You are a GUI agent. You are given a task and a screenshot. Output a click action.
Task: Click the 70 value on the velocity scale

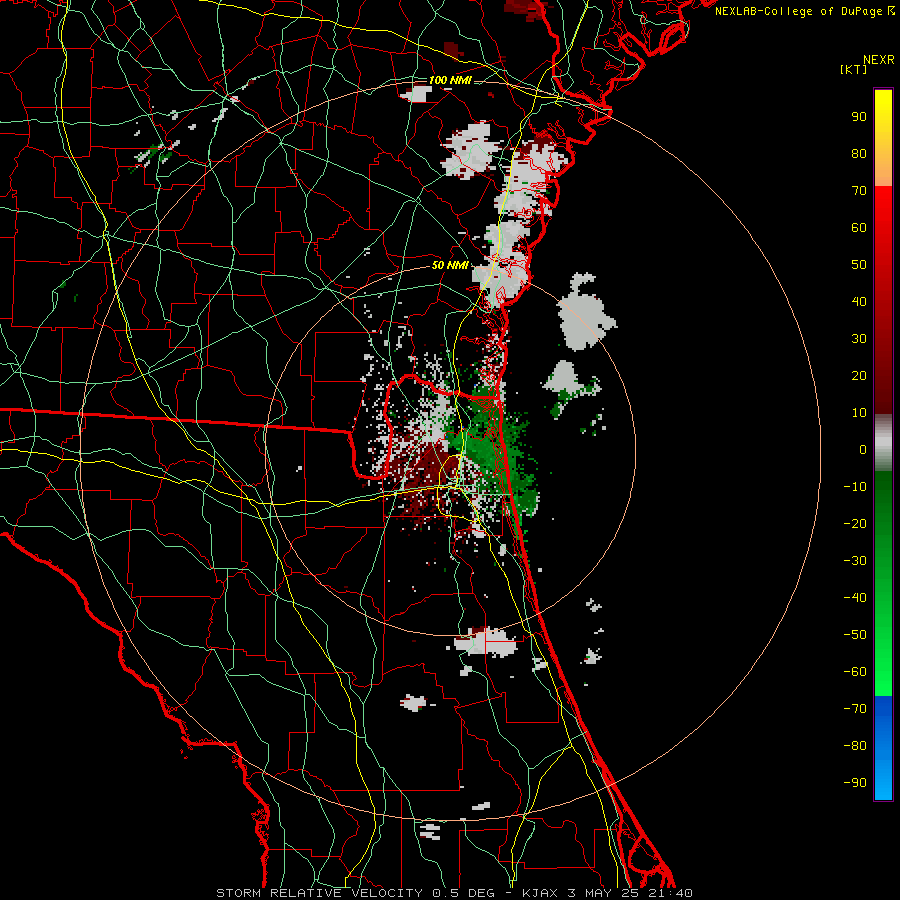[859, 191]
